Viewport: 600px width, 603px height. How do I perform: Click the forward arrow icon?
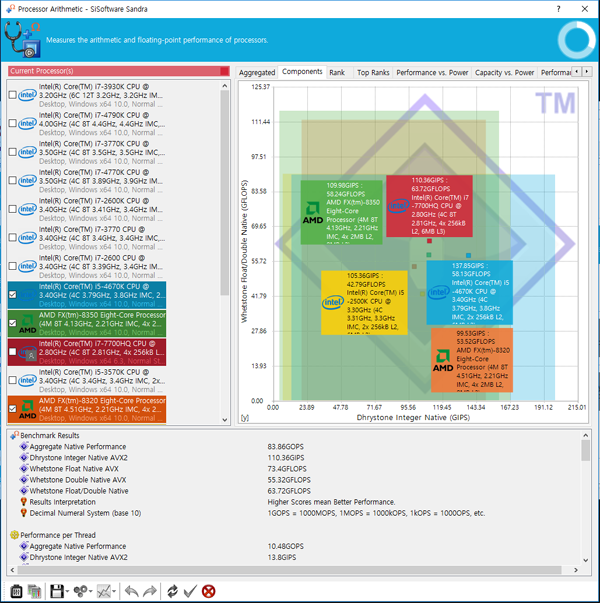coord(150,591)
